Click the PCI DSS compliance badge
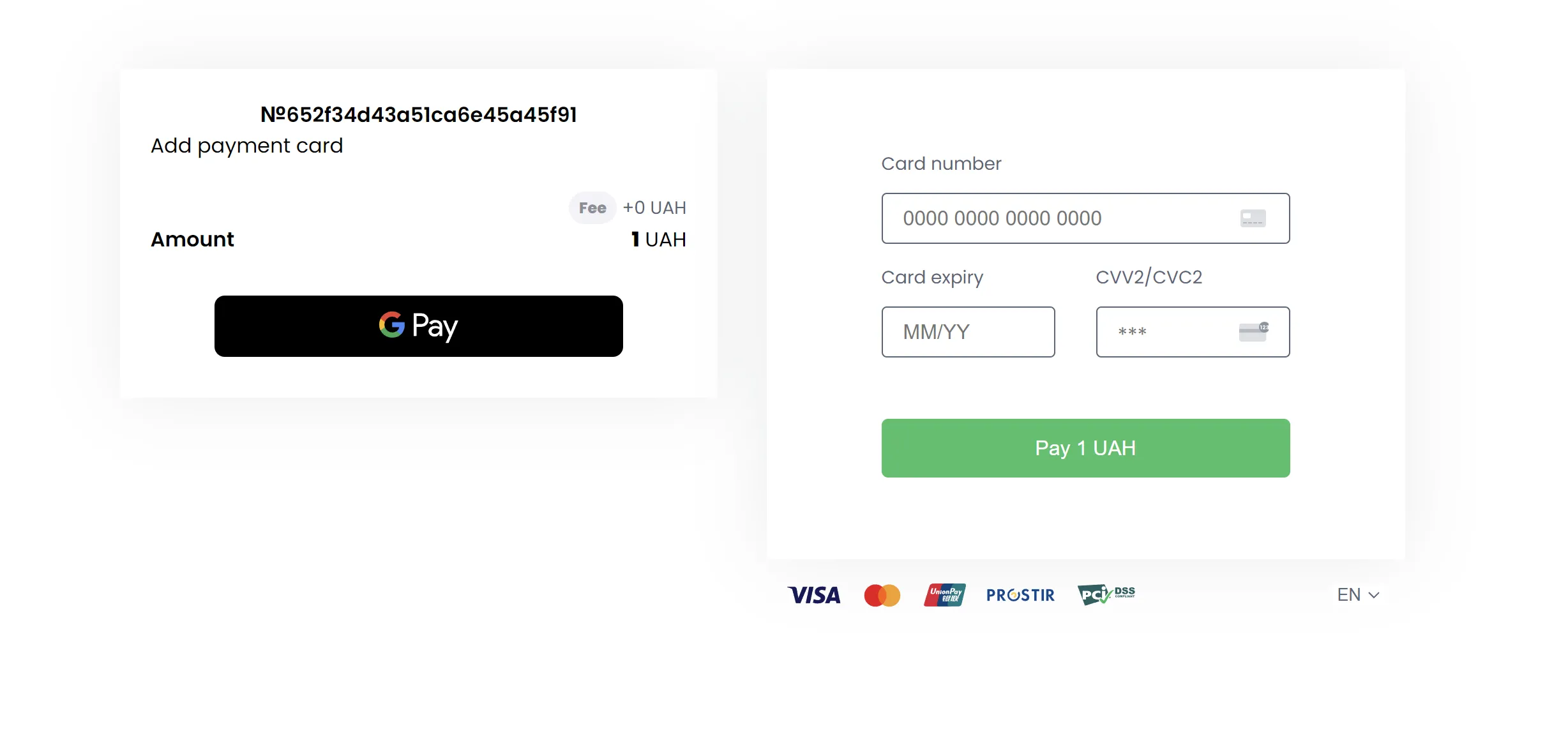Screen dimensions: 1568x738 coord(1106,594)
